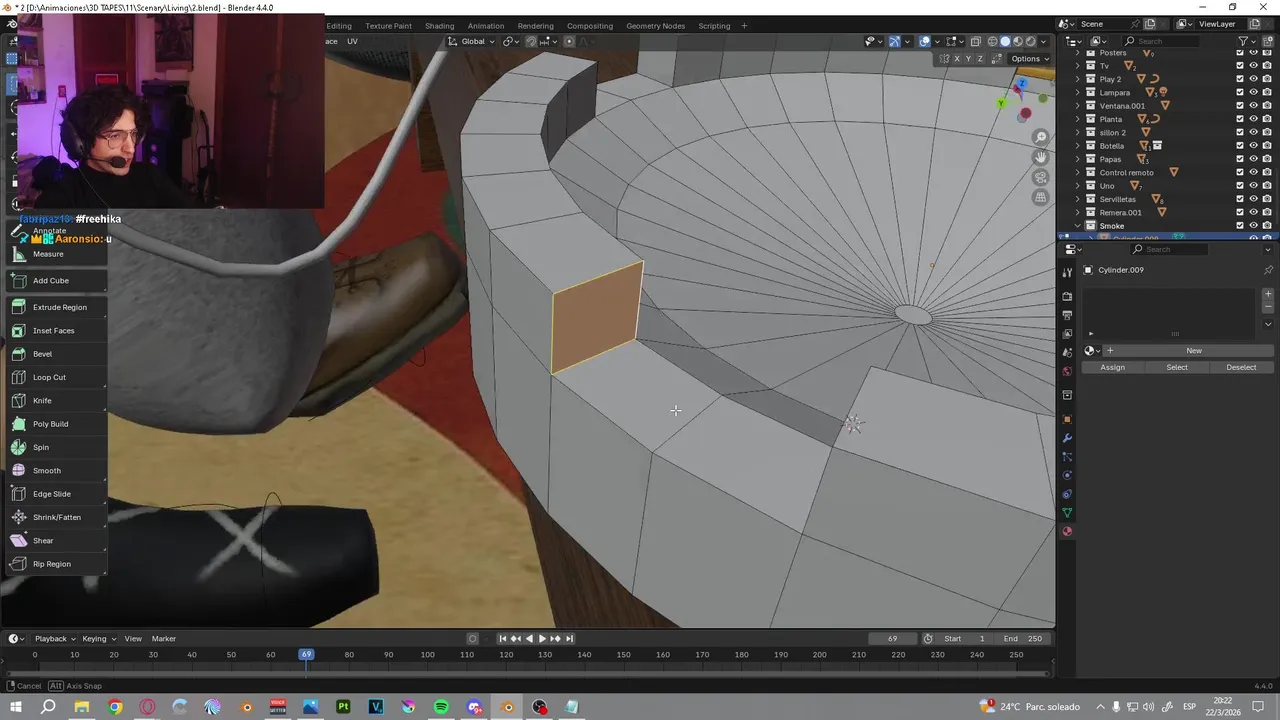Collapse the Smoke collection
Viewport: 1280px width, 720px height.
pos(1078,226)
